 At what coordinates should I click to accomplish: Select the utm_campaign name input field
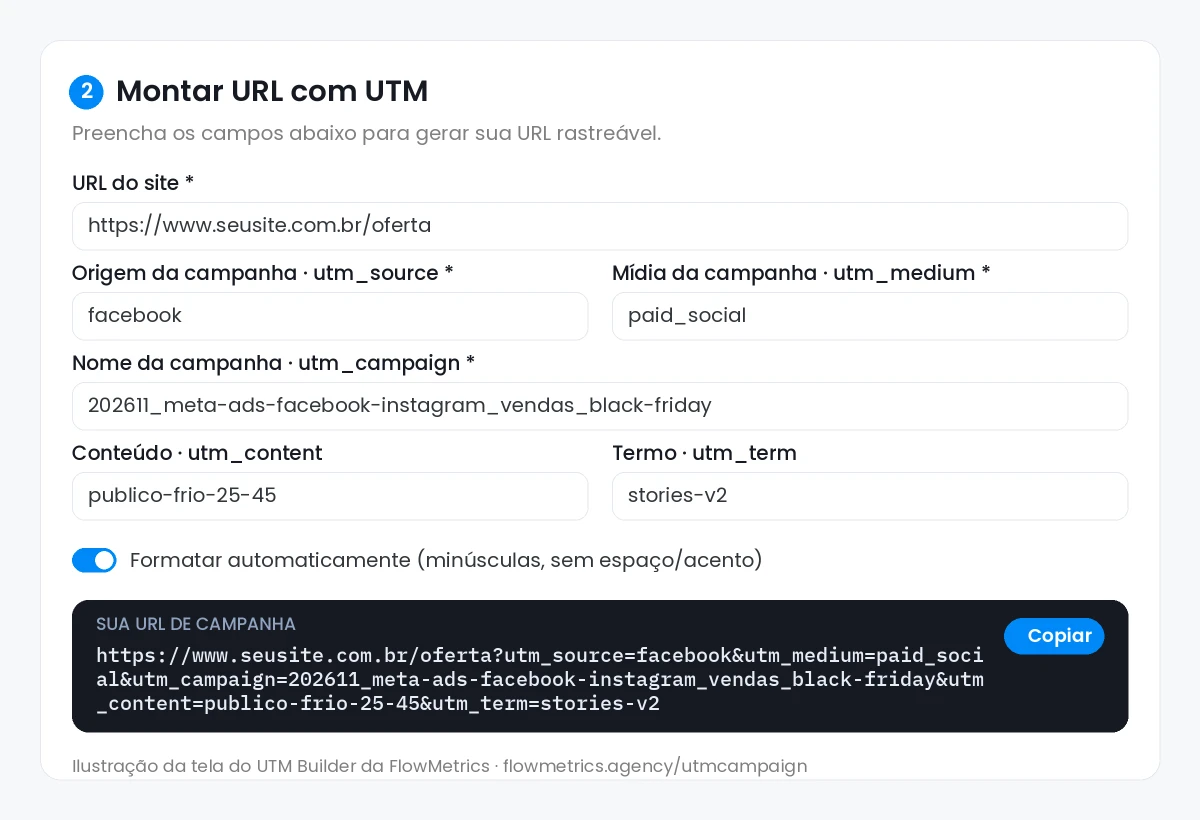(x=600, y=406)
